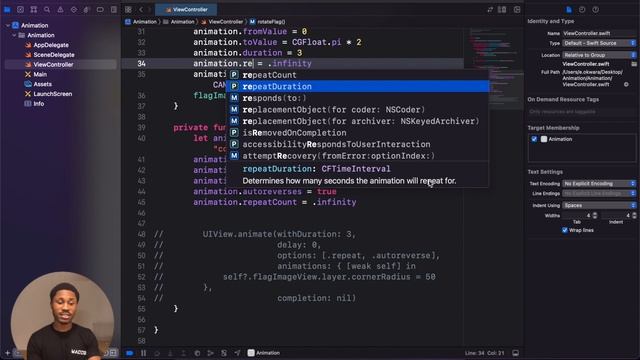Open LaunchScreen file in navigator
The width and height of the screenshot is (640, 360).
53,94
